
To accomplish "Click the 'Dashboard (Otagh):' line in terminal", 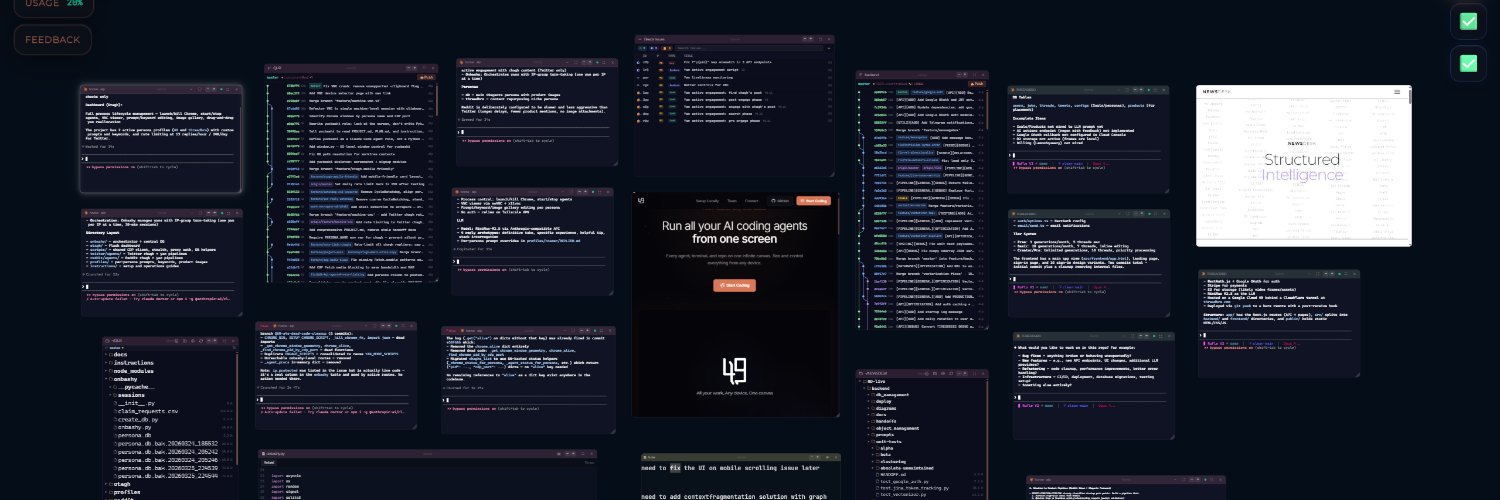I will click(x=104, y=105).
